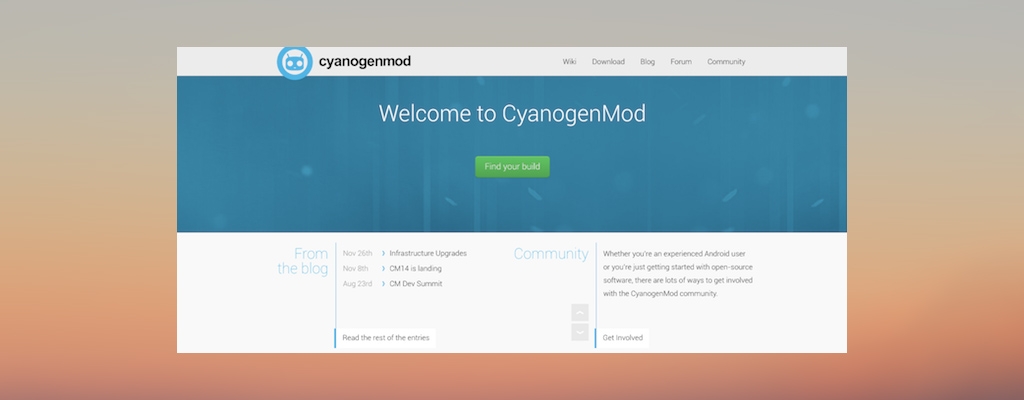The height and width of the screenshot is (400, 1024).
Task: Click the chevron beside Infrastructure Upgrades
Action: click(383, 254)
